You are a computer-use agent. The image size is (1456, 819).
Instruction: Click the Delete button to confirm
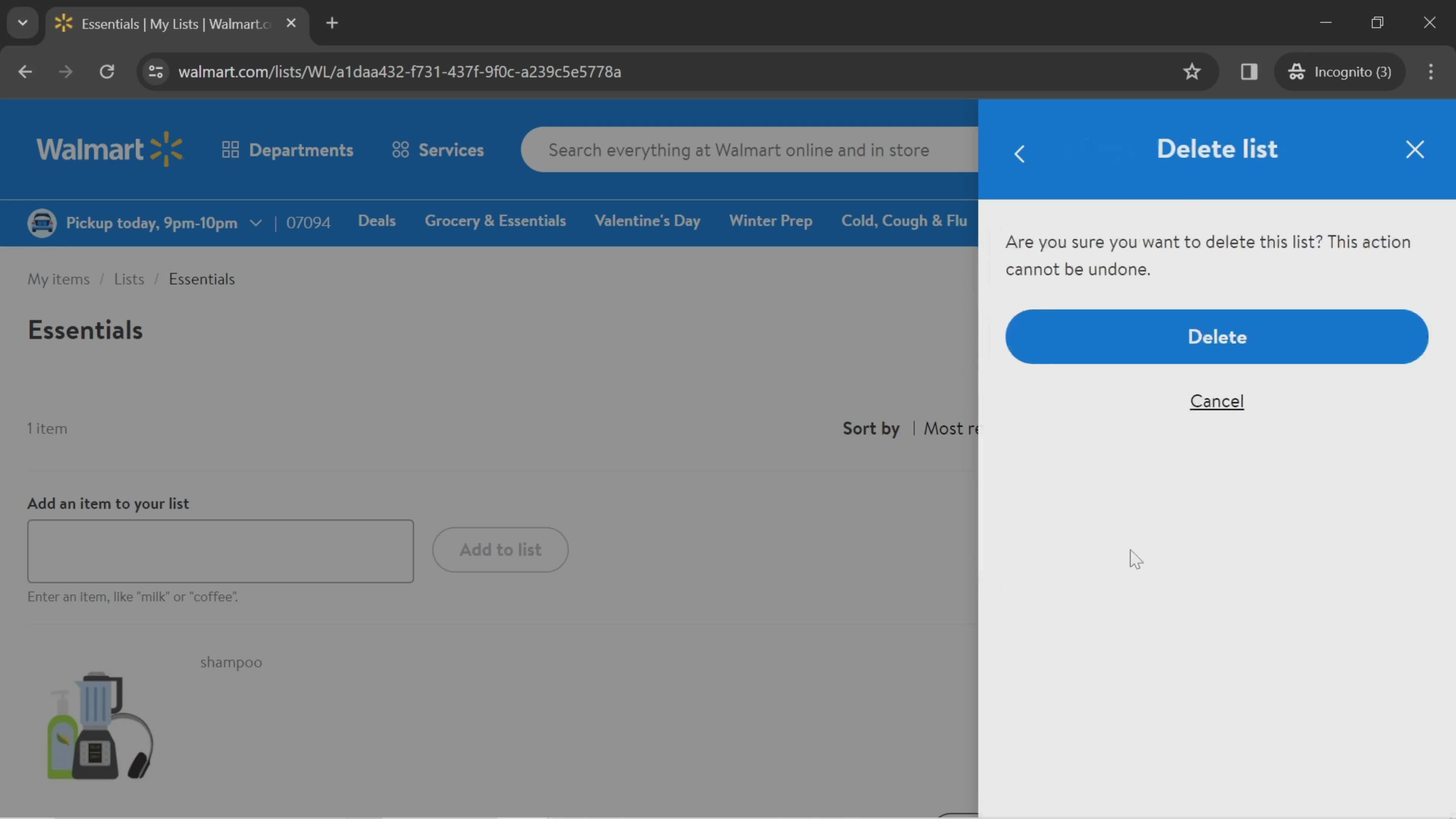[x=1217, y=336]
